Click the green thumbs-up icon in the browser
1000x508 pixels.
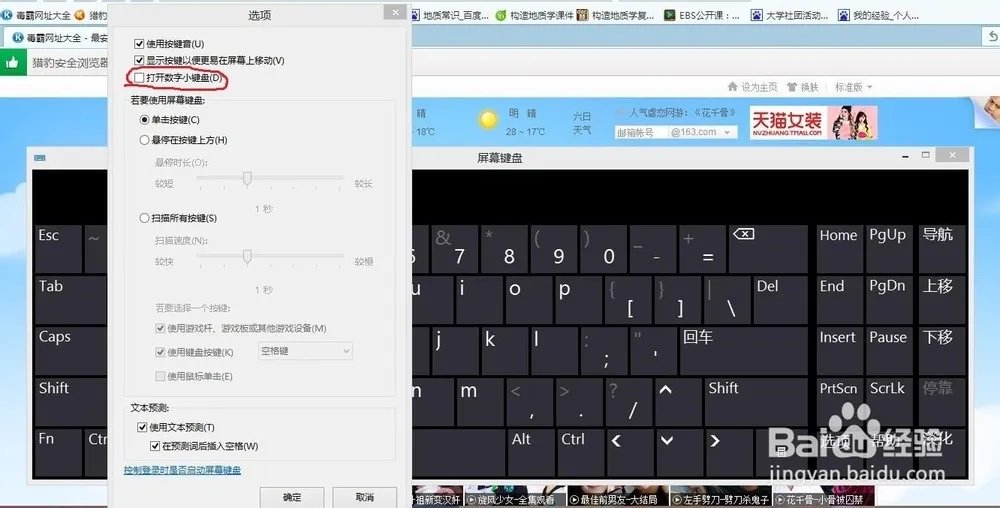point(13,62)
